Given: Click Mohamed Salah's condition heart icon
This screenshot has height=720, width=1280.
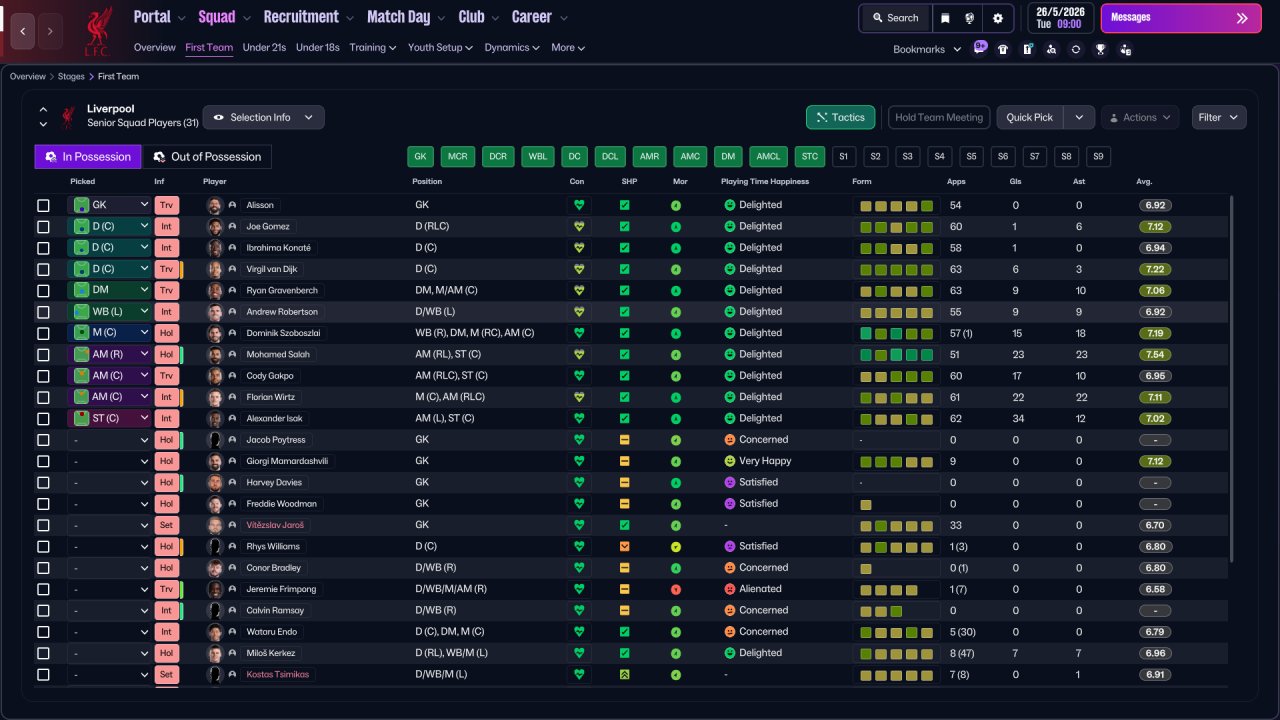Looking at the screenshot, I should [x=578, y=354].
